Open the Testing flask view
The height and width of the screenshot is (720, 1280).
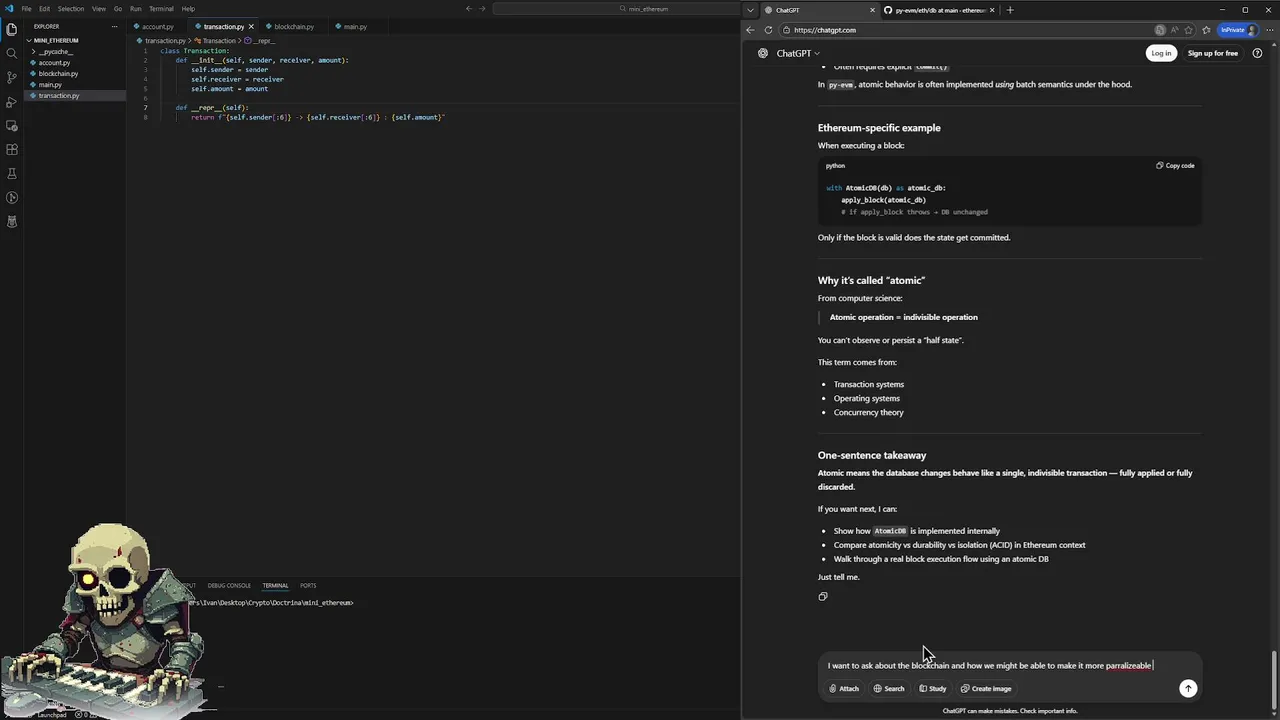12,174
